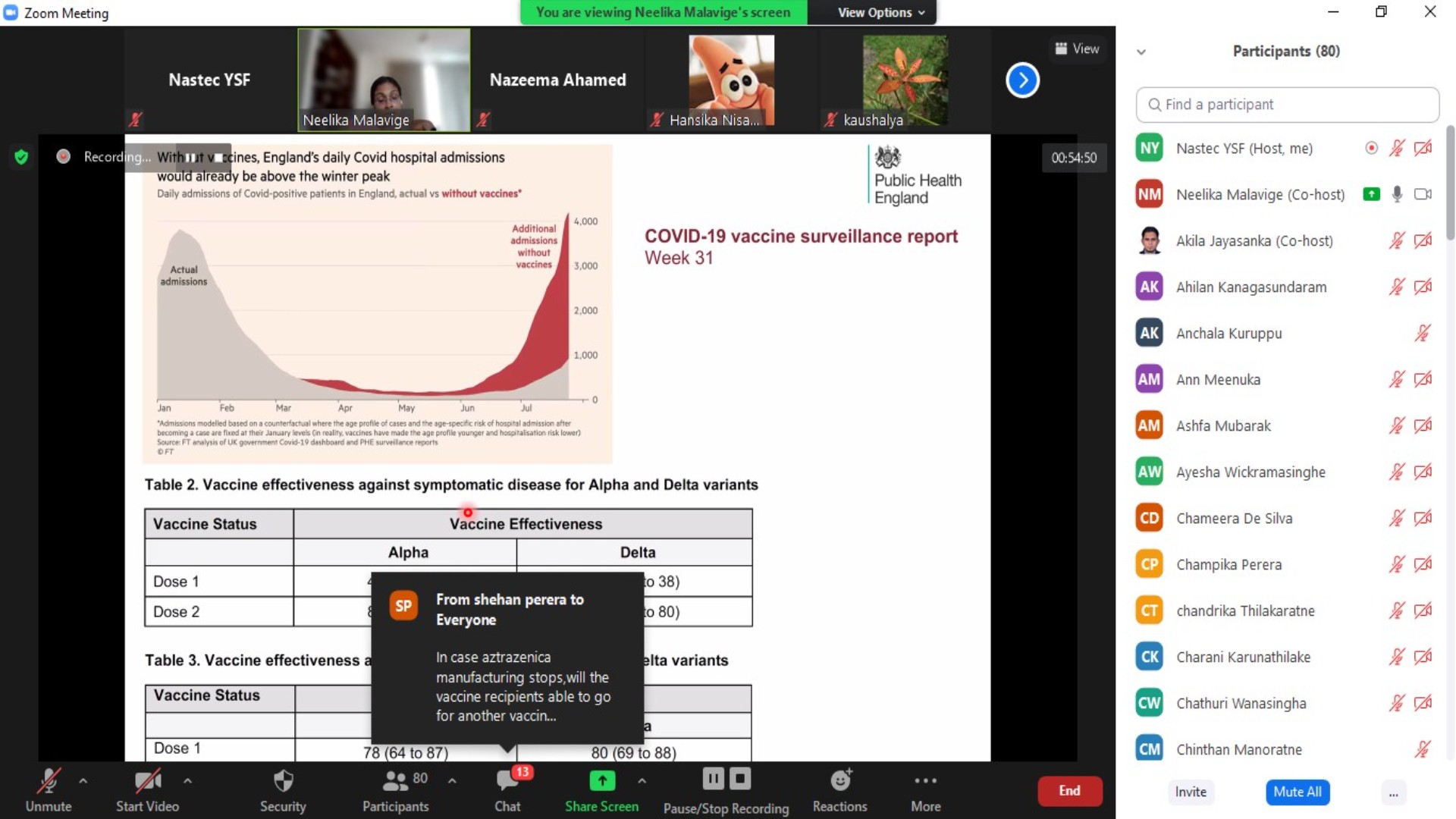Image resolution: width=1456 pixels, height=819 pixels.
Task: Select Nazeema Ahamed video tile
Action: click(557, 80)
